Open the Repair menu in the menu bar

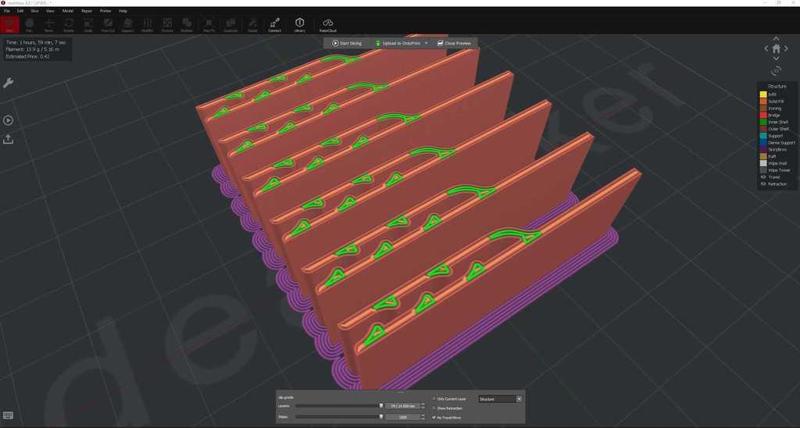[87, 11]
